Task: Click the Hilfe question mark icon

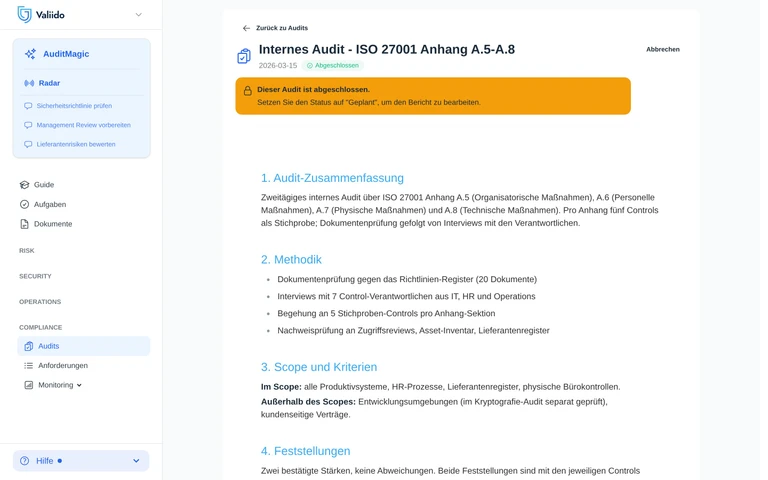Action: (24, 461)
